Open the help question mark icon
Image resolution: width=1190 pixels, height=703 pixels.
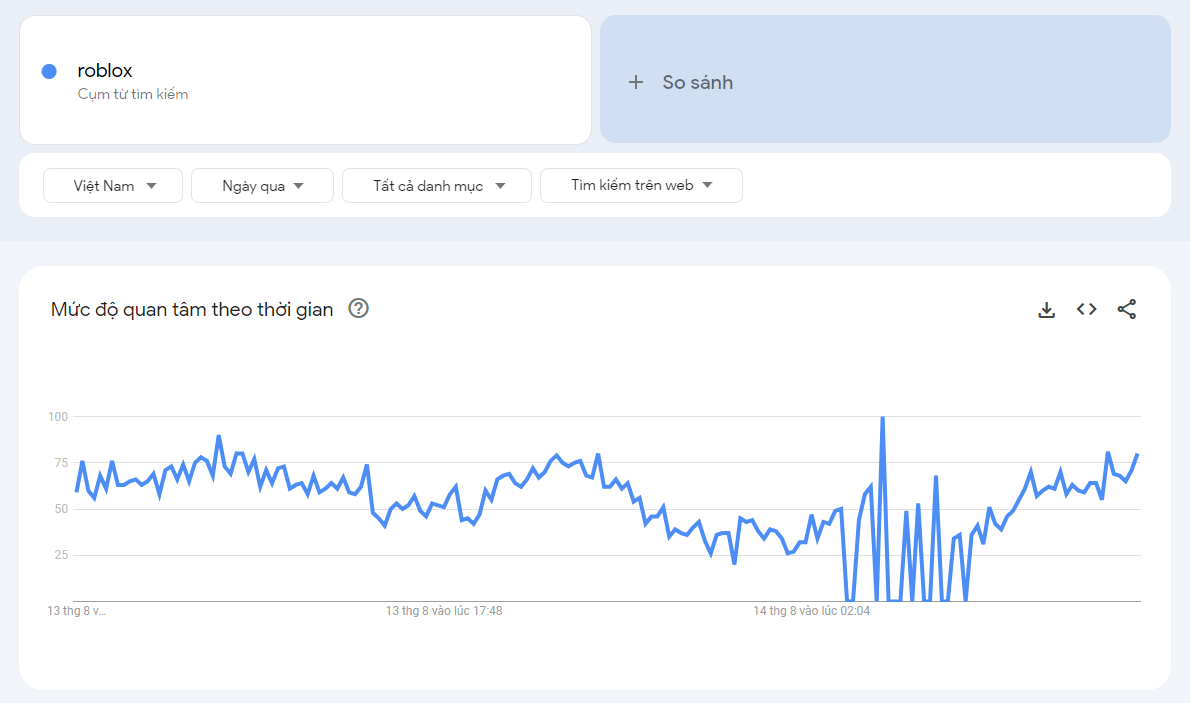coord(358,309)
